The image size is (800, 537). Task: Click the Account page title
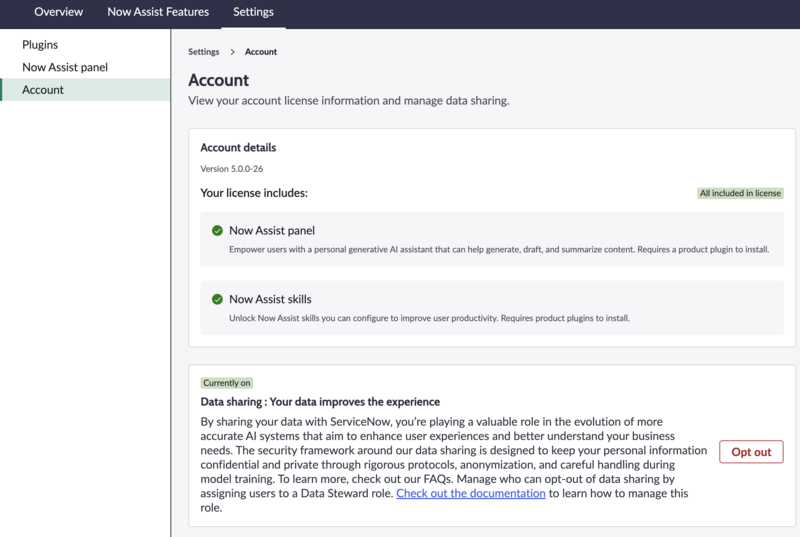pyautogui.click(x=218, y=80)
